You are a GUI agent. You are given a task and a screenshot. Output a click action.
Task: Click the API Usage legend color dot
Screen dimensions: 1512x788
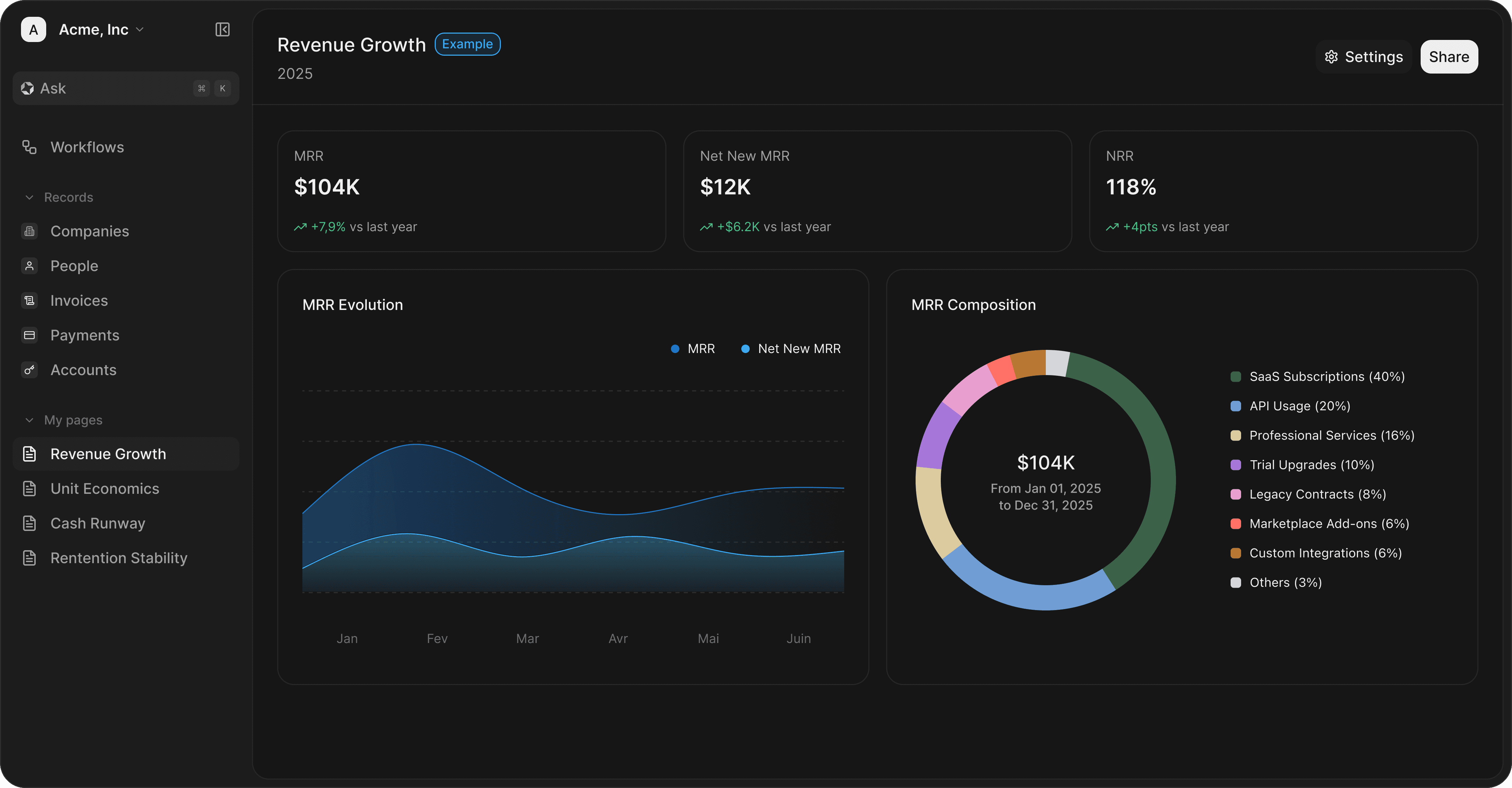pyautogui.click(x=1236, y=406)
